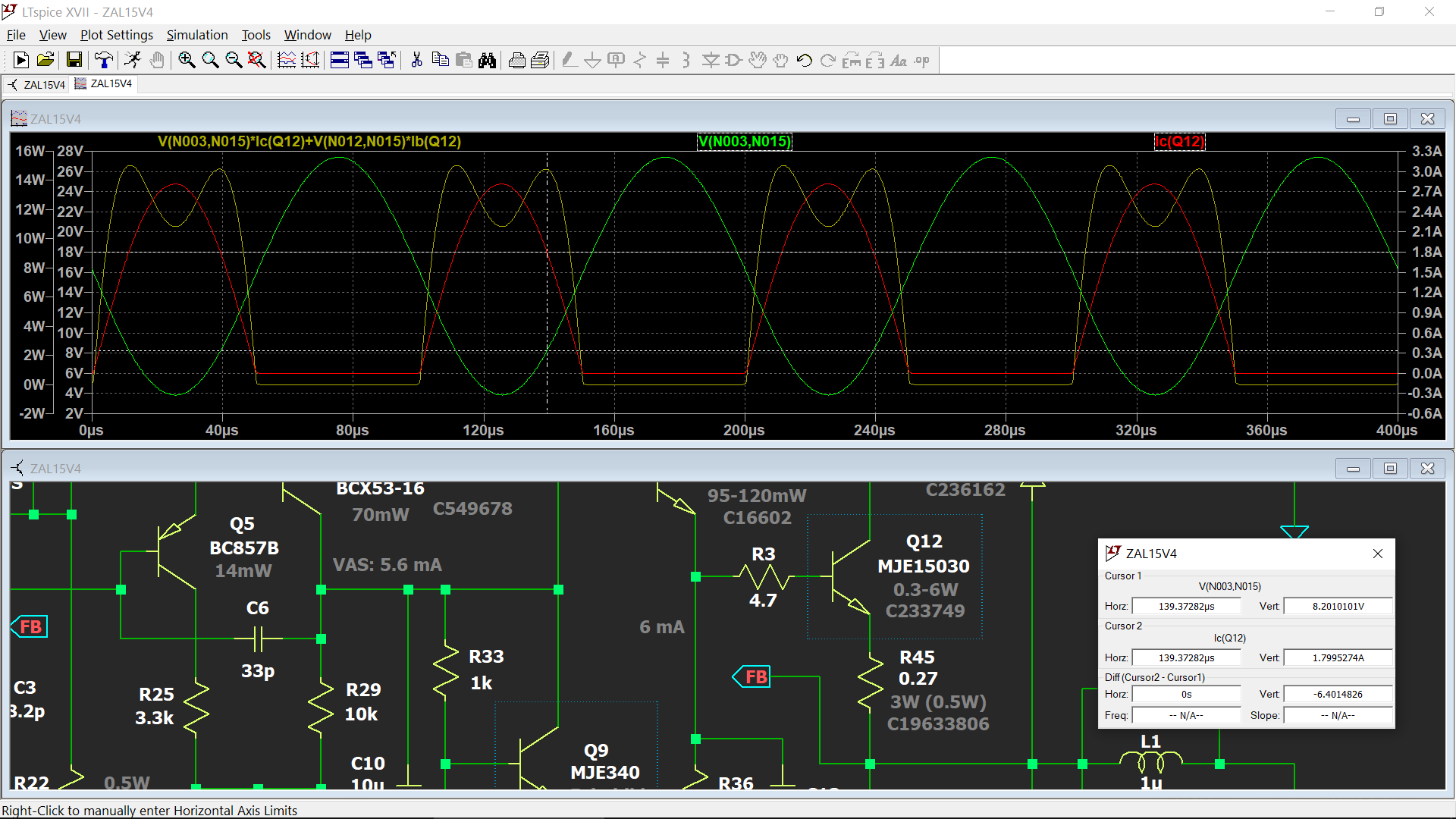Save the file with the floppy icon
The image size is (1456, 819).
point(74,61)
